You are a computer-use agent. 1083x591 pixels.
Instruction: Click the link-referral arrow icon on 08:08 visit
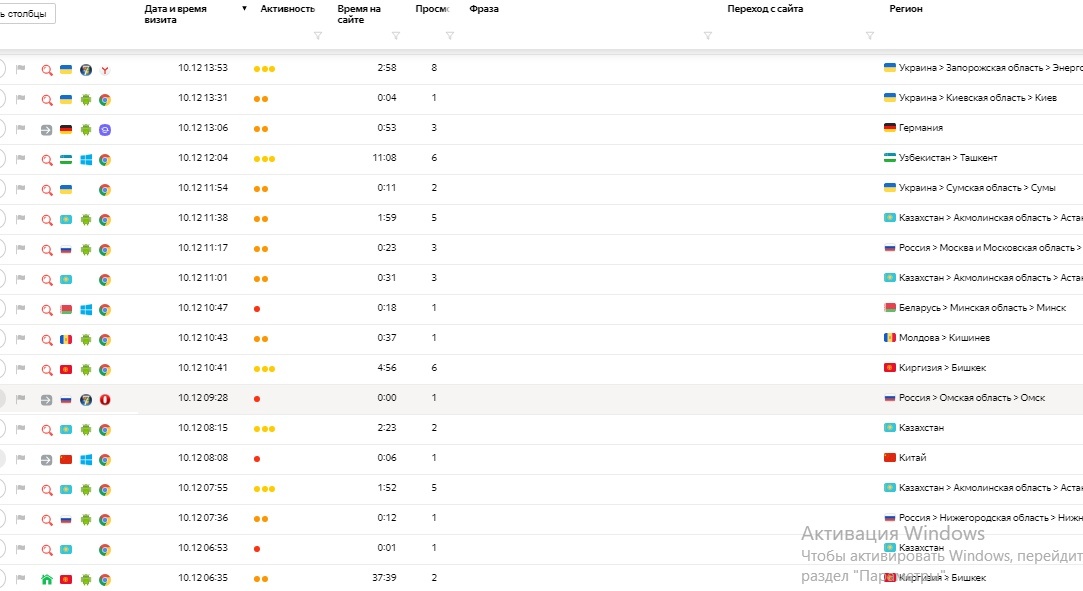pyautogui.click(x=46, y=459)
